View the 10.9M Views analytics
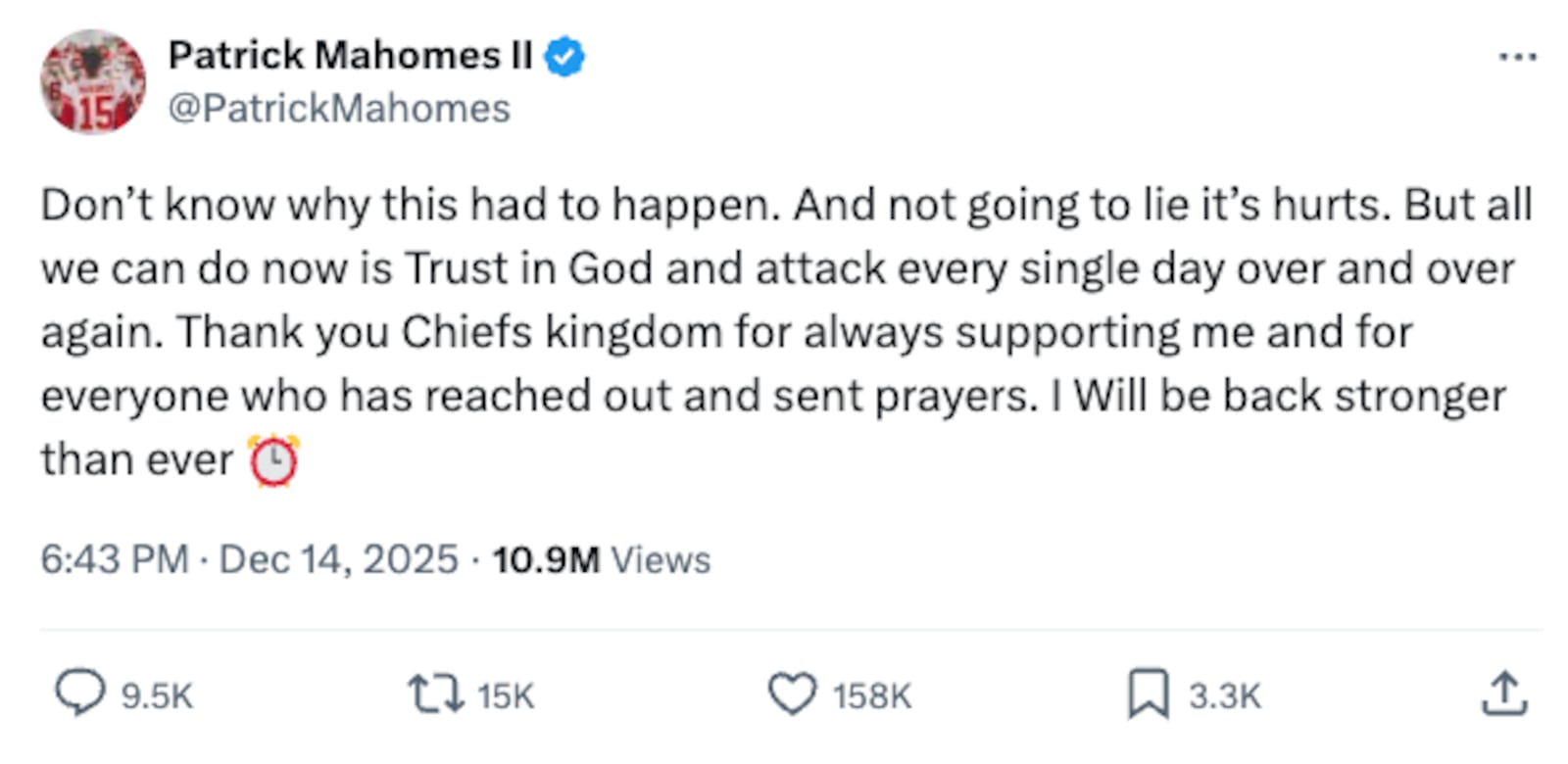Viewport: 1568px width, 764px height. (600, 559)
